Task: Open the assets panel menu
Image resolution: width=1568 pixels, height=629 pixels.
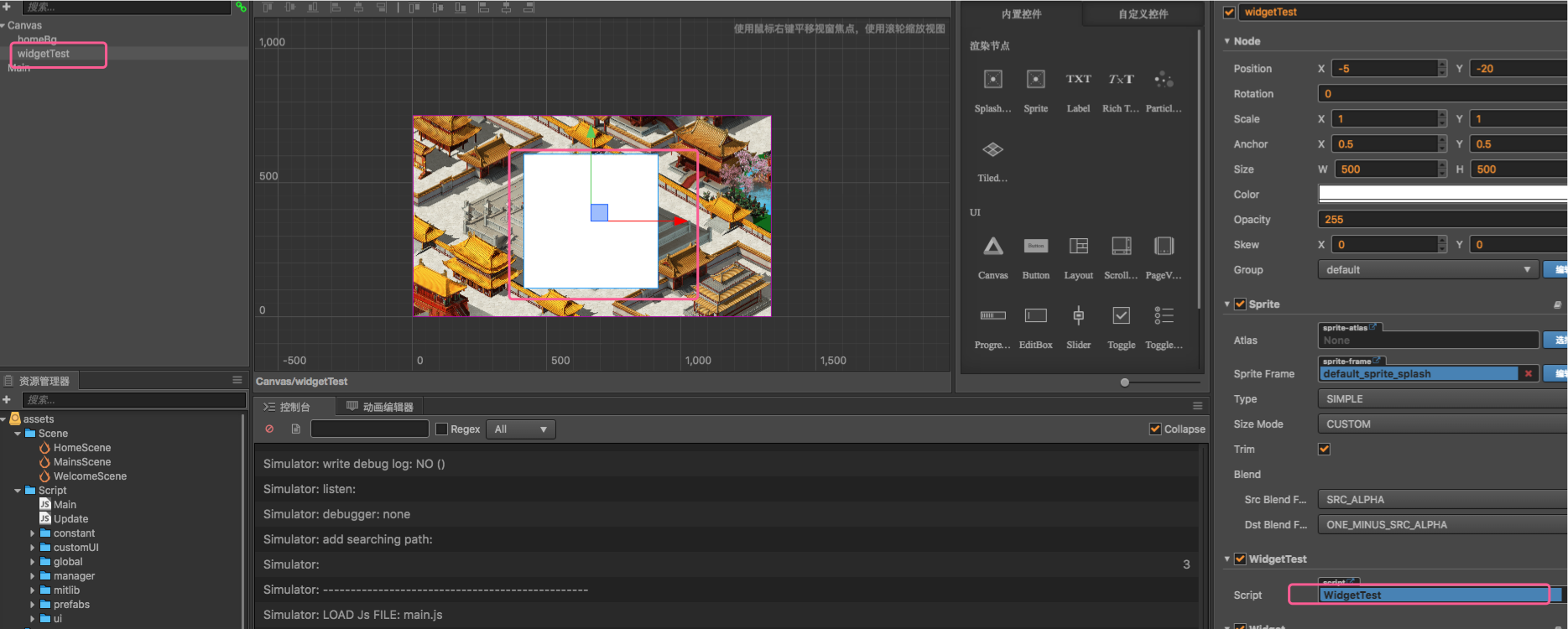Action: (237, 380)
